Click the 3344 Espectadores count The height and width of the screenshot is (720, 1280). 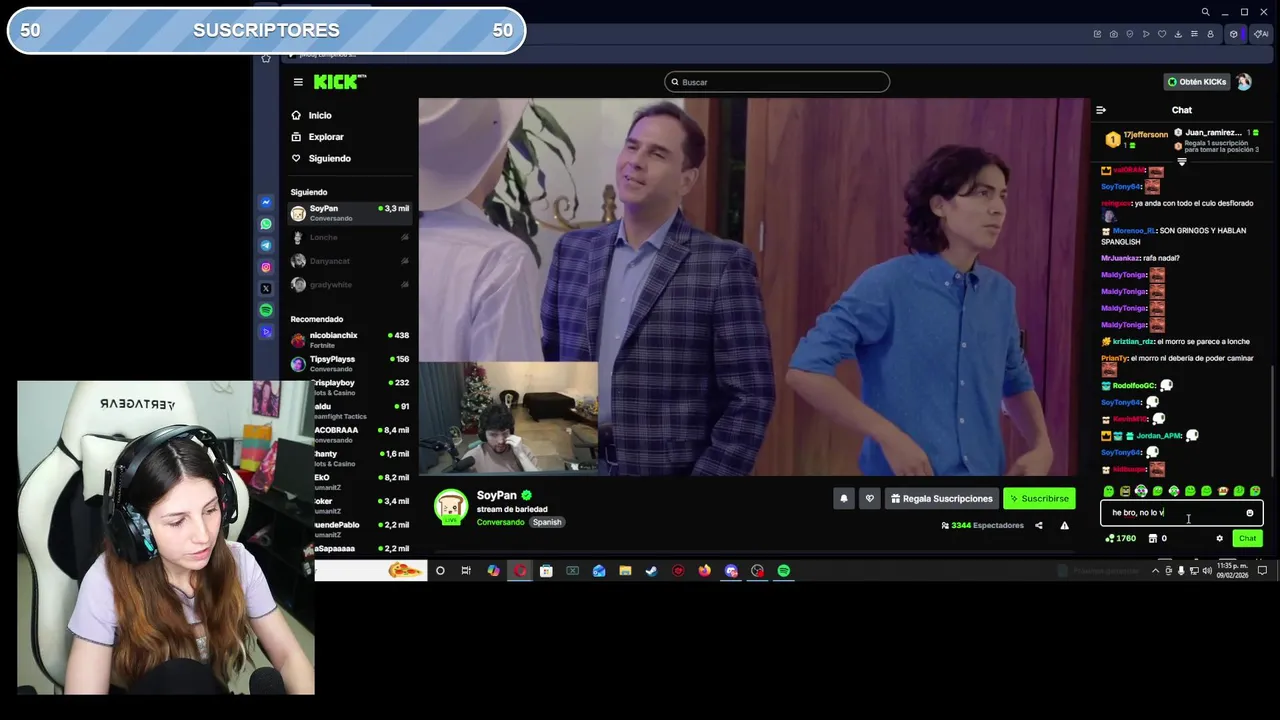982,525
